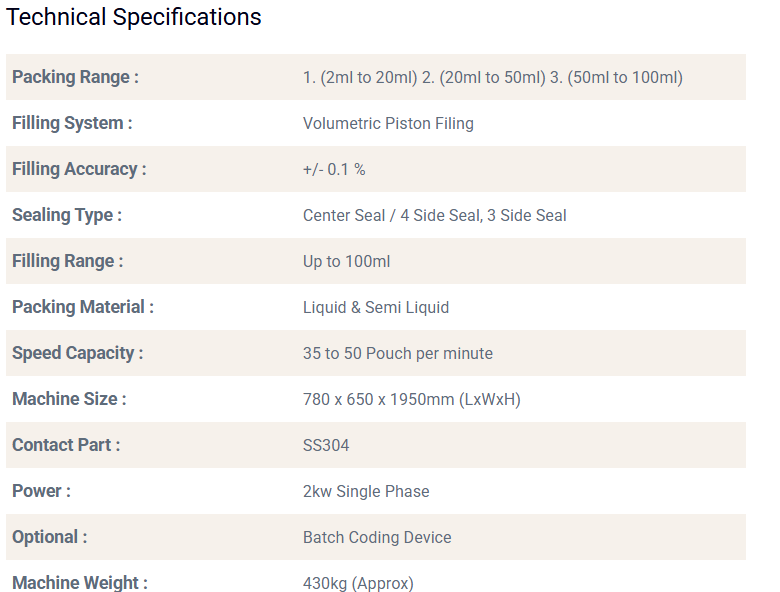The image size is (780, 592).
Task: Click the Up to 100ml value
Action: (x=346, y=261)
